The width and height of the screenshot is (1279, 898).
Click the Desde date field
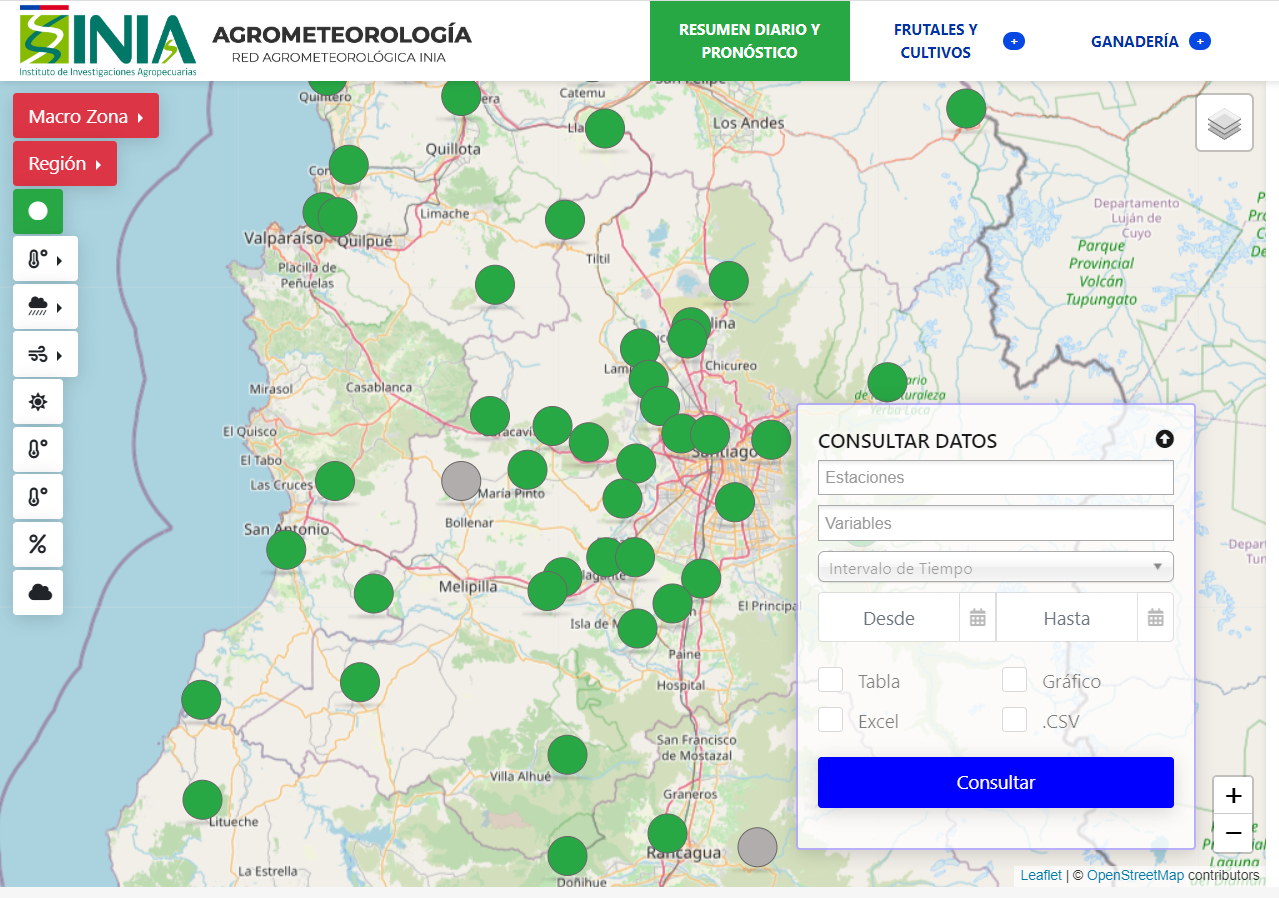(x=889, y=618)
